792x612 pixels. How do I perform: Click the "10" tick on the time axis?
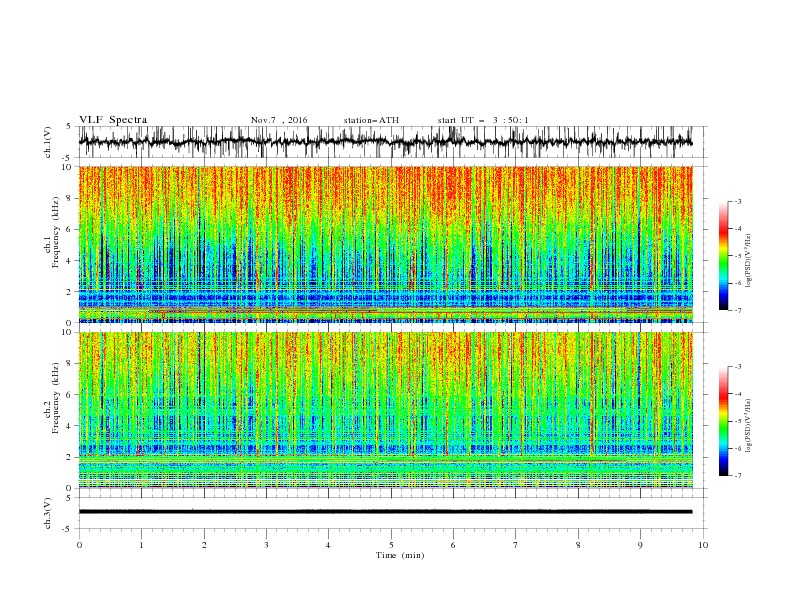point(703,545)
